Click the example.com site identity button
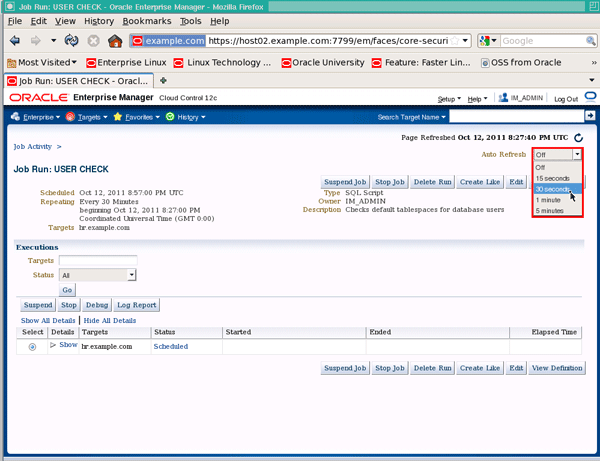600x461 pixels. [x=168, y=41]
